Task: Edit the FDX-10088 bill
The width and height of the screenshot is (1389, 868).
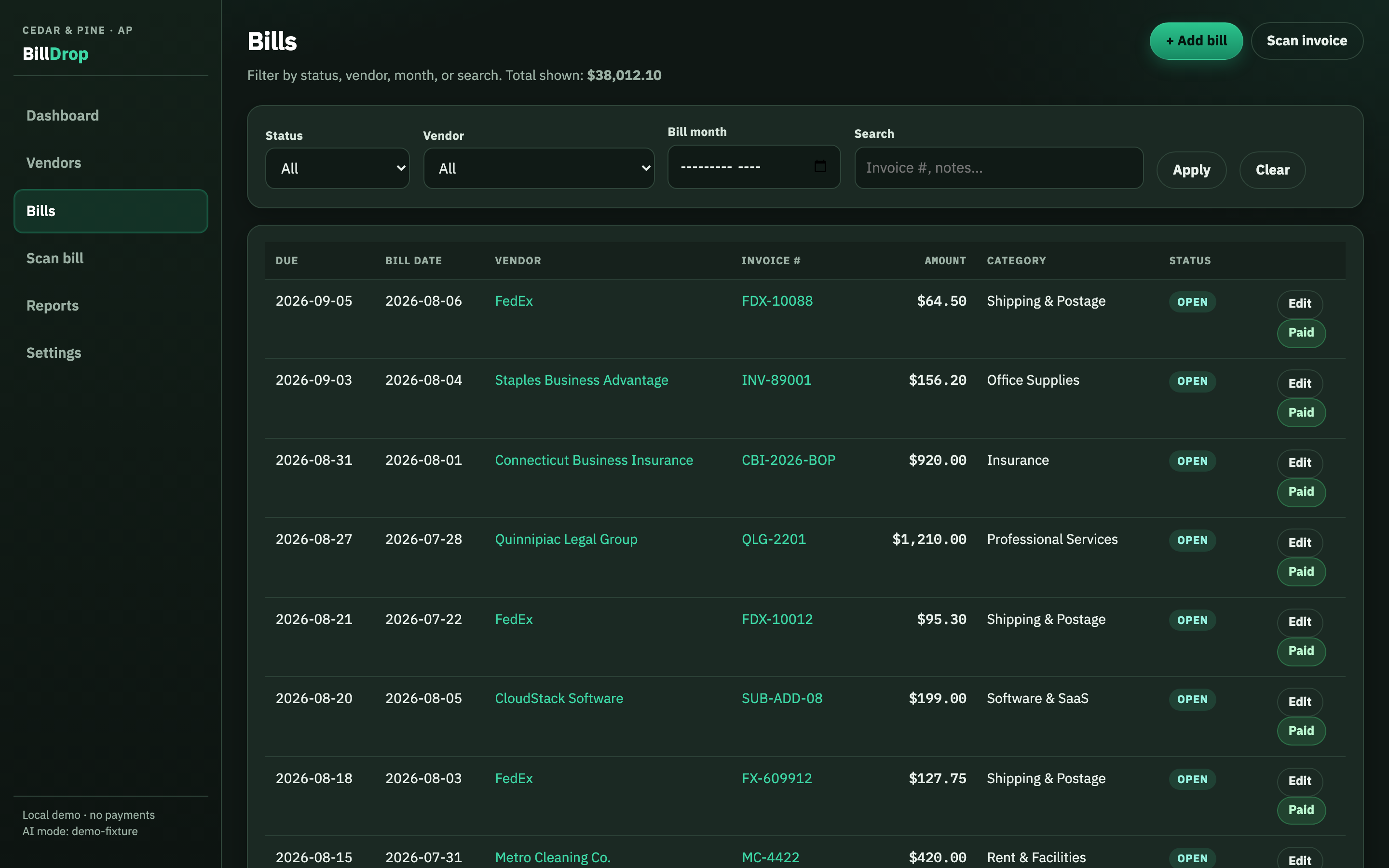Action: pyautogui.click(x=1299, y=304)
